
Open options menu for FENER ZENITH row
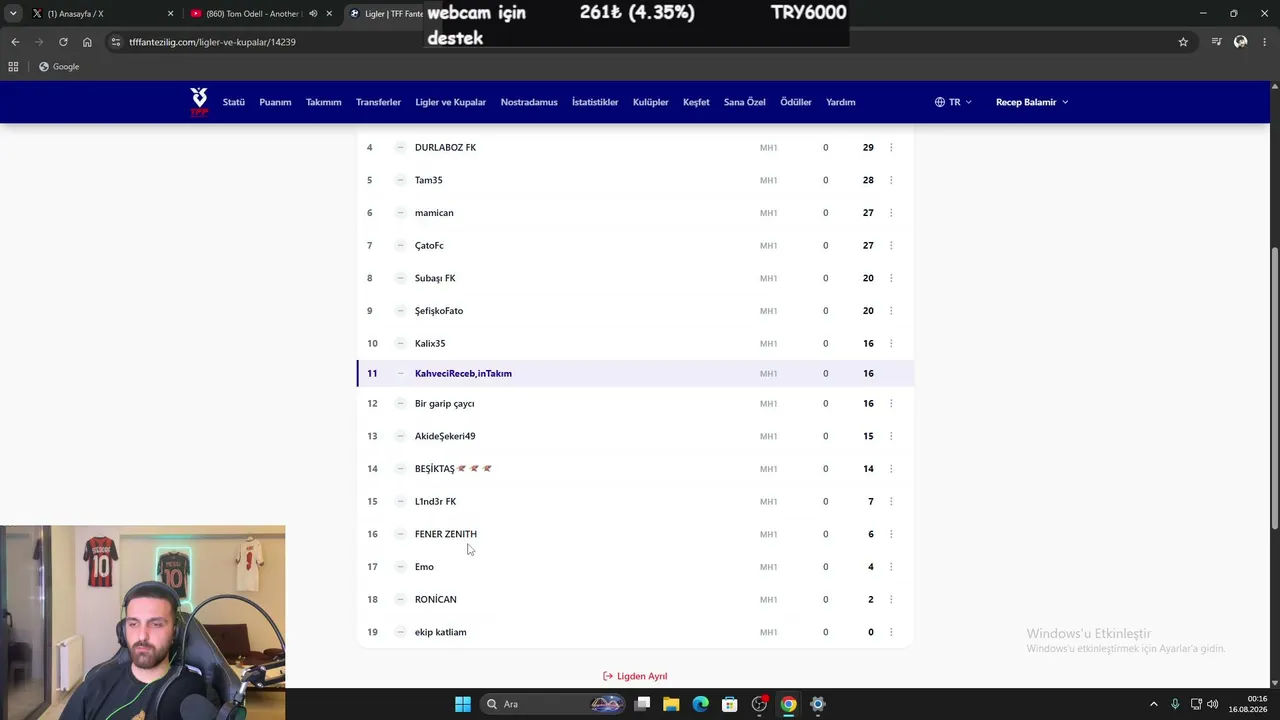point(891,534)
